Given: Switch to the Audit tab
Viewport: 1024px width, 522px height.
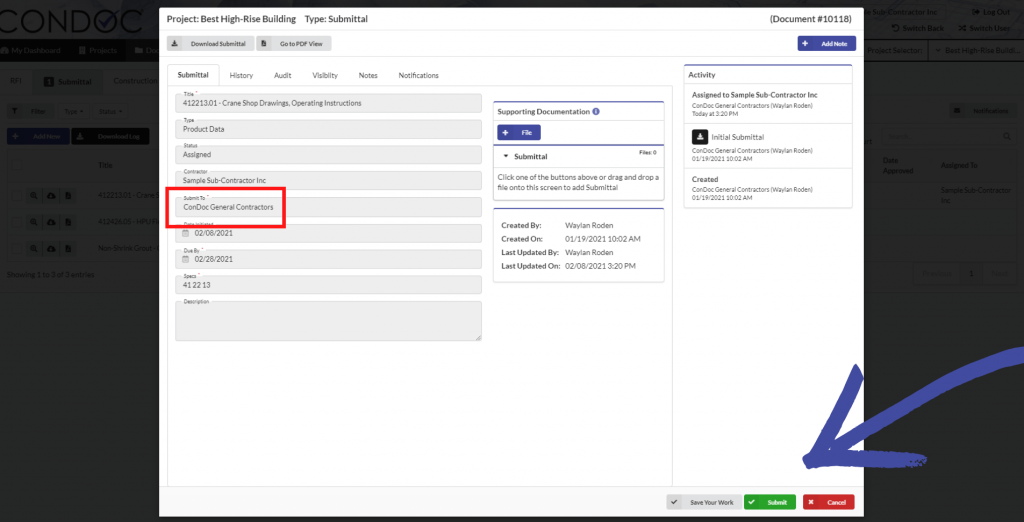Looking at the screenshot, I should coord(283,75).
